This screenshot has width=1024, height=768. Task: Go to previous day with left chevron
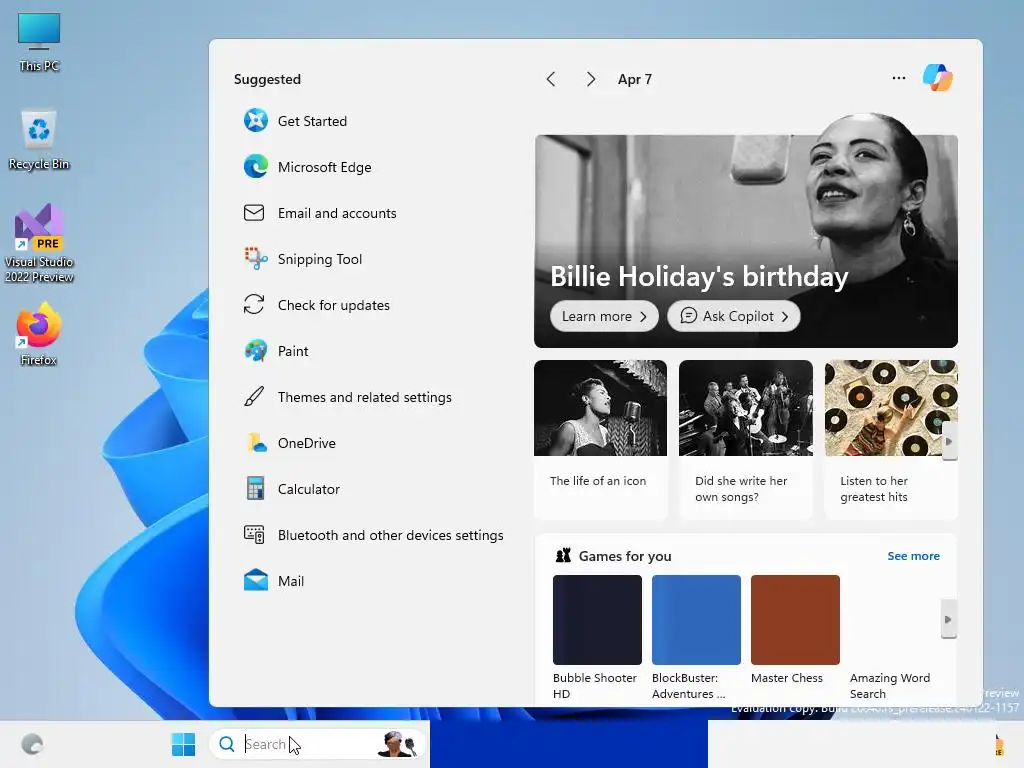(551, 79)
